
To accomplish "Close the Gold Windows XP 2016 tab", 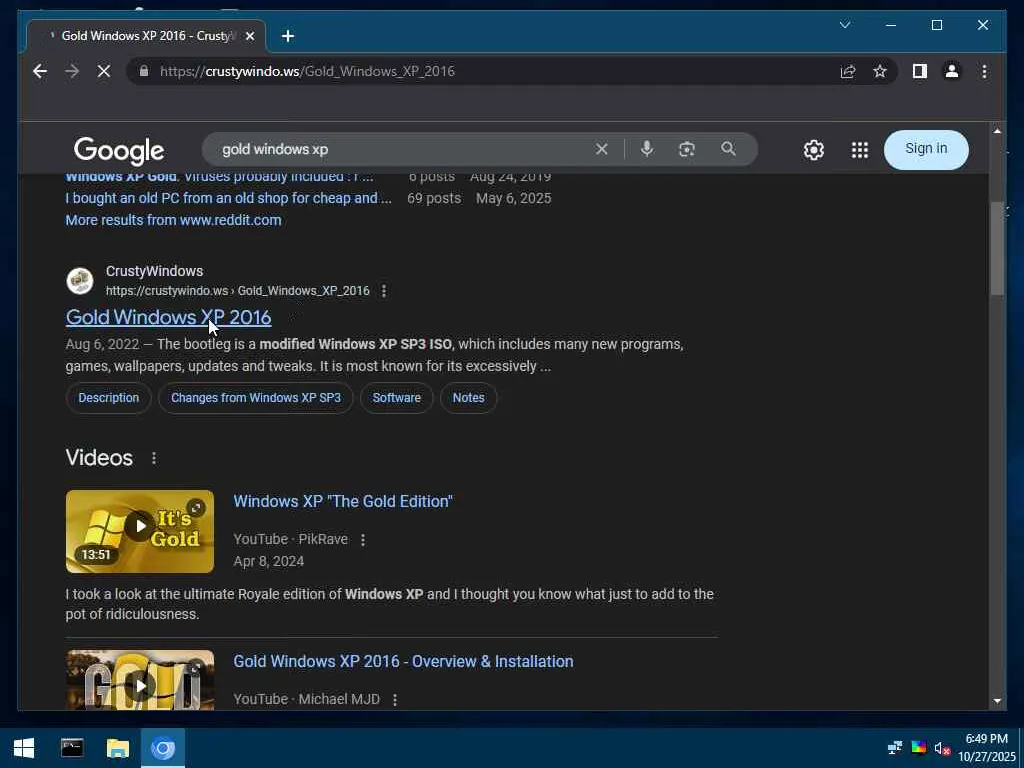I will [249, 36].
